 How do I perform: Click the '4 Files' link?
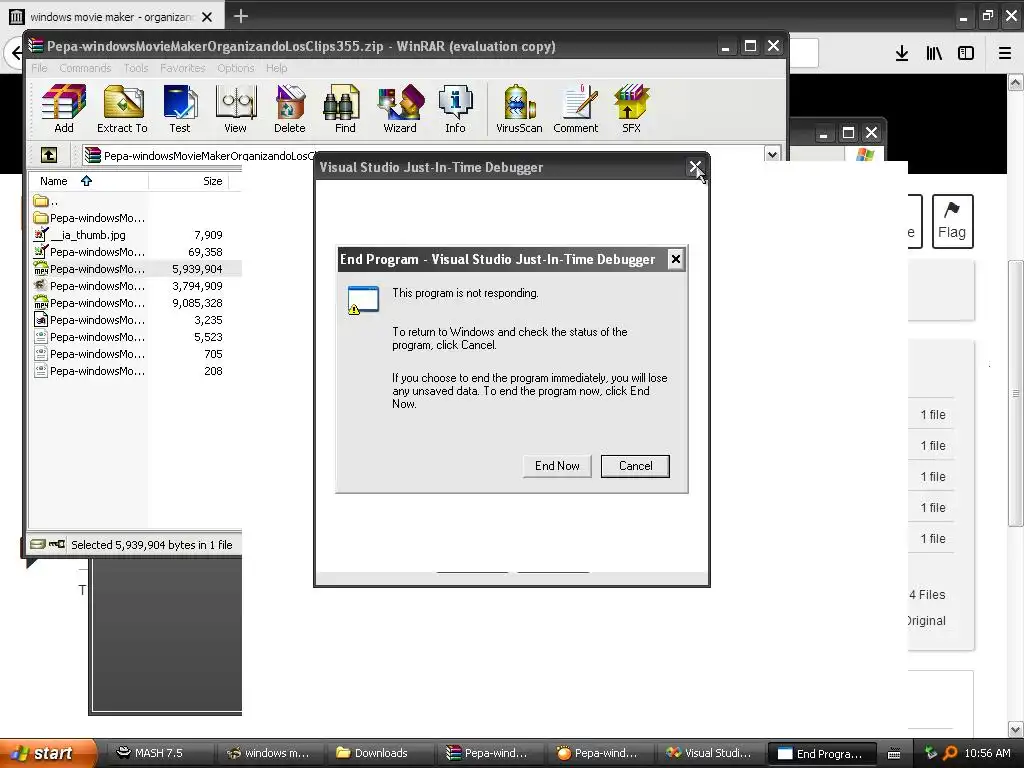(x=927, y=595)
